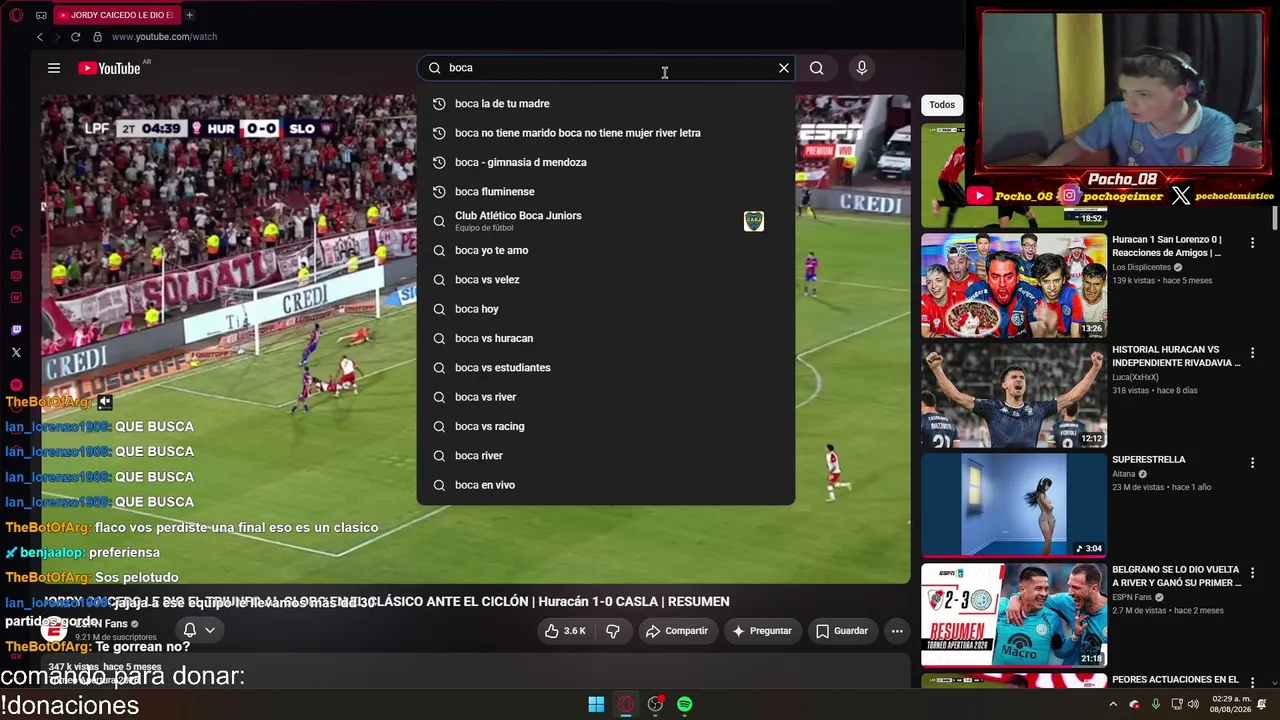Open 'Los Displicentes' channel link
The image size is (1280, 720).
[x=1141, y=267]
